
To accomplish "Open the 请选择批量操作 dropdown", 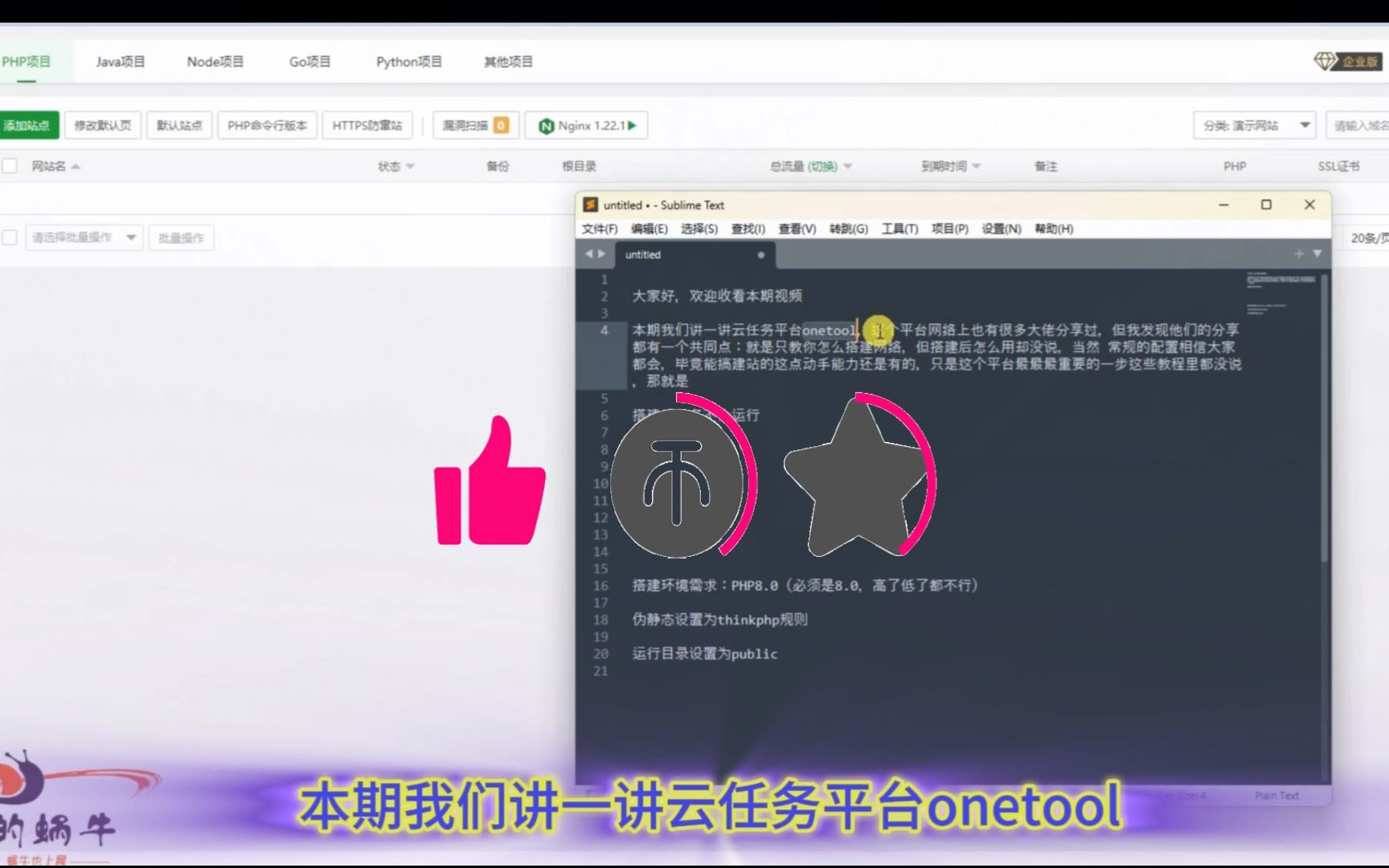I will pos(84,237).
